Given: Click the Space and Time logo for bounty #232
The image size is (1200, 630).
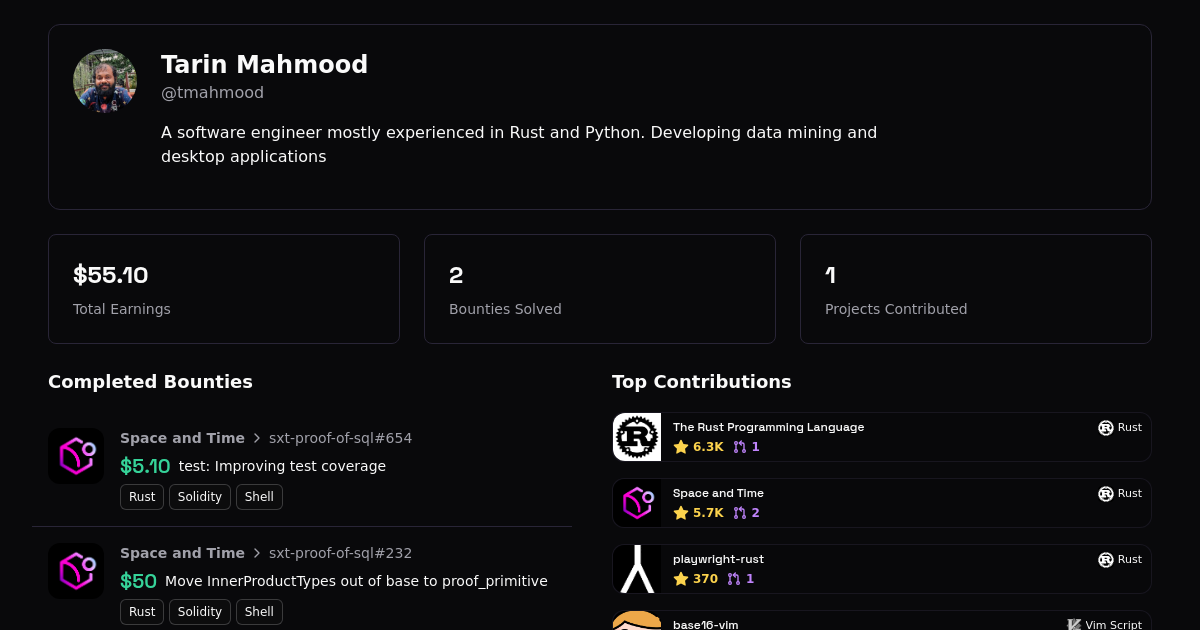Looking at the screenshot, I should (76, 571).
